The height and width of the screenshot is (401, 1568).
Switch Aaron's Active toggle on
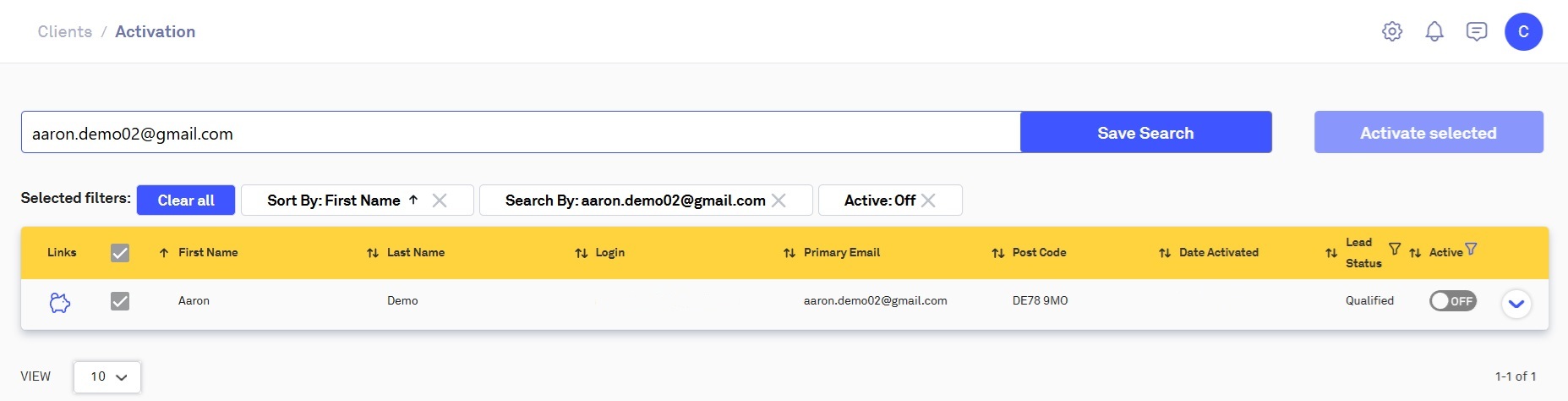(x=1452, y=301)
